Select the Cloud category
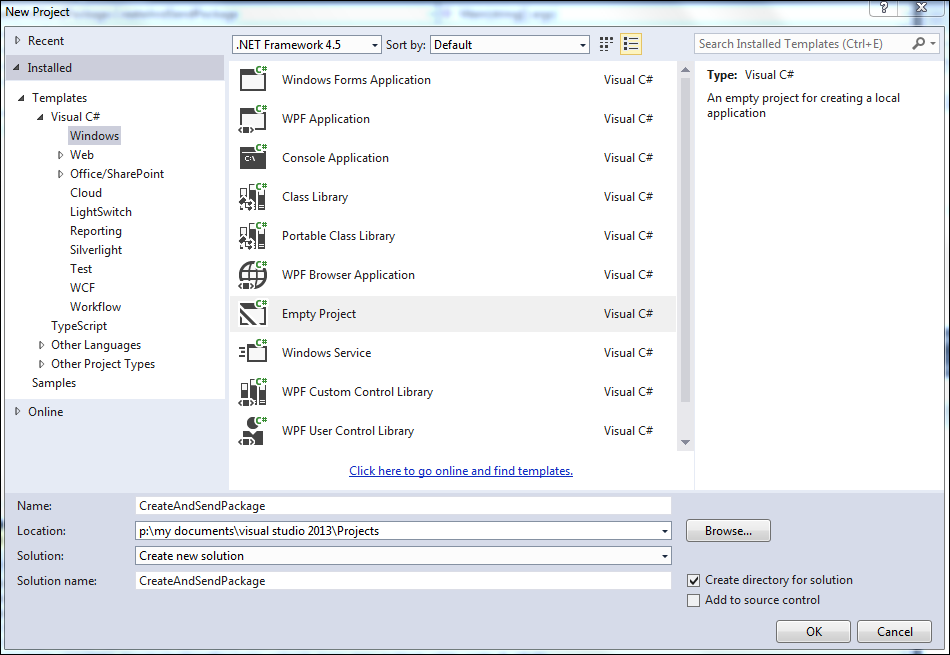The height and width of the screenshot is (655, 950). [86, 193]
